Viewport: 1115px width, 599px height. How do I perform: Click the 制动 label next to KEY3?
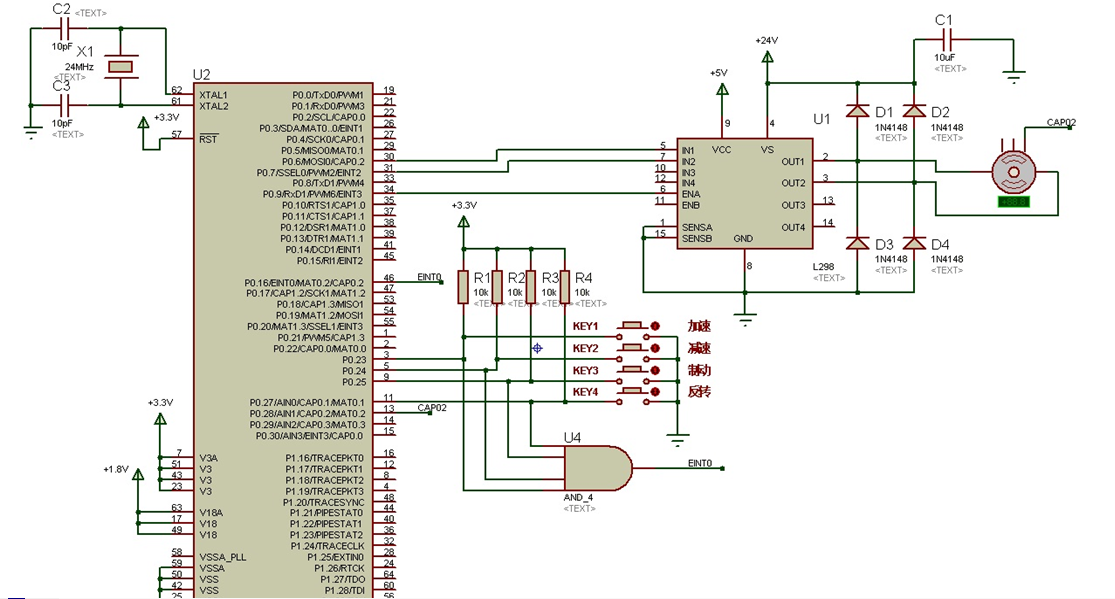(699, 370)
